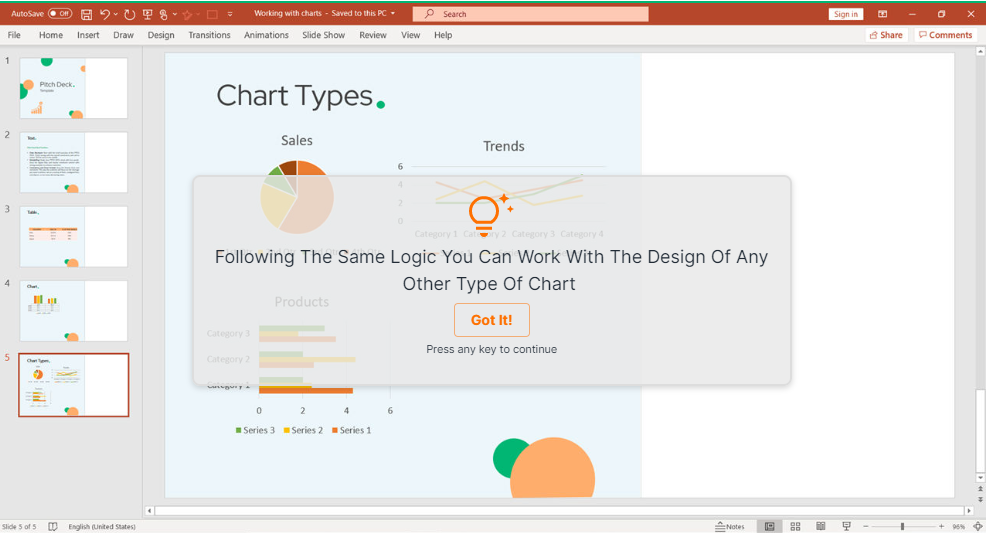Click the orange Series 1 bar in Products chart

coord(306,390)
